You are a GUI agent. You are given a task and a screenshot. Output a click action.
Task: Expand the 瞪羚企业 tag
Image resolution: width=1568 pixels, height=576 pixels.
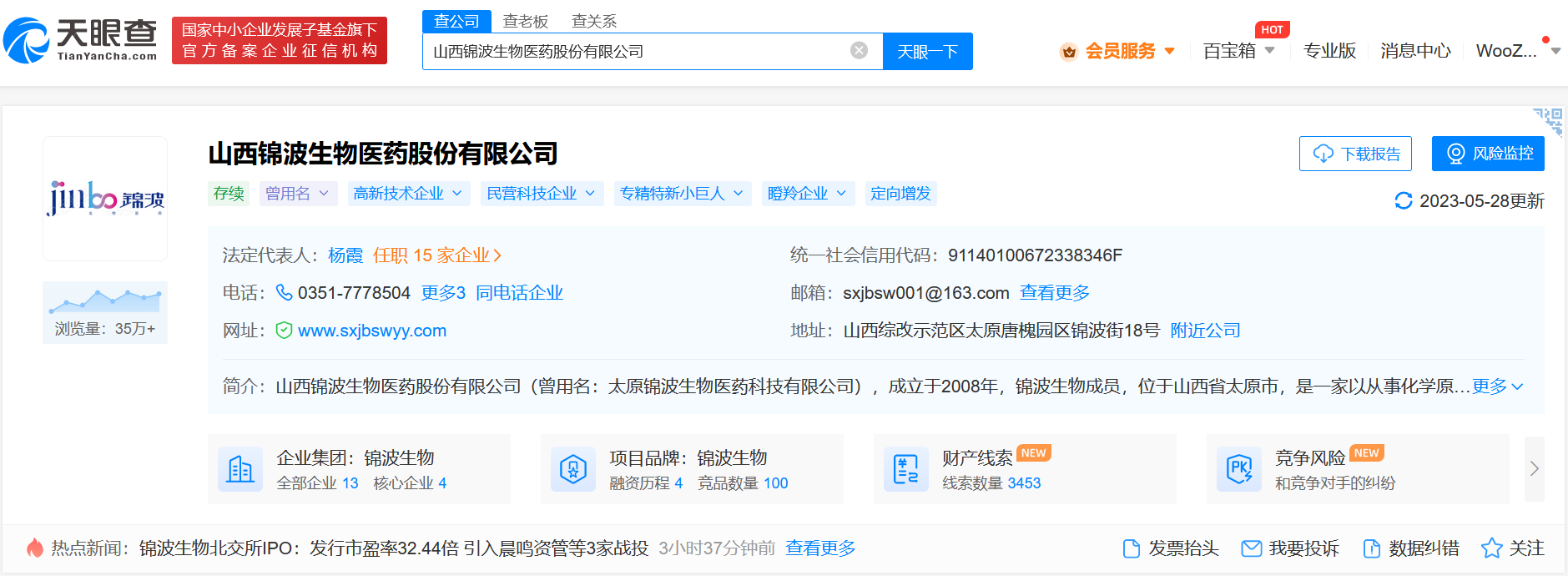click(x=807, y=194)
